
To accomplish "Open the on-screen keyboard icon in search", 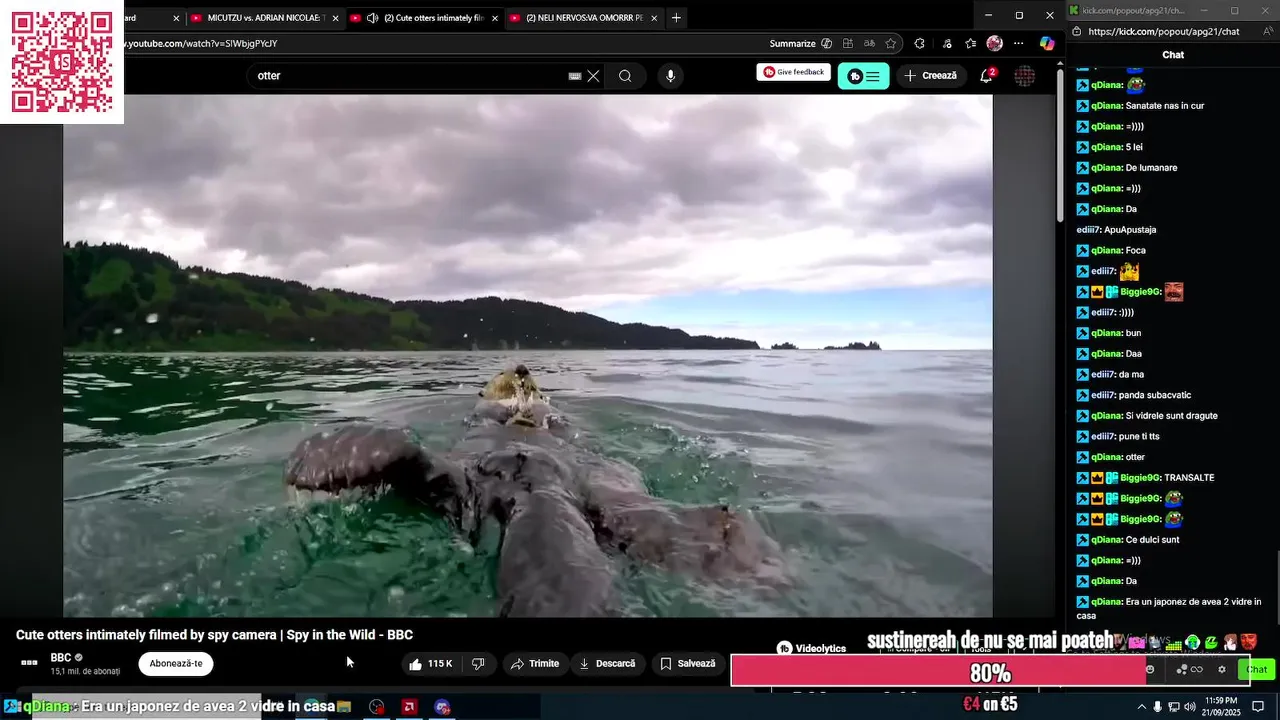I will 575,76.
